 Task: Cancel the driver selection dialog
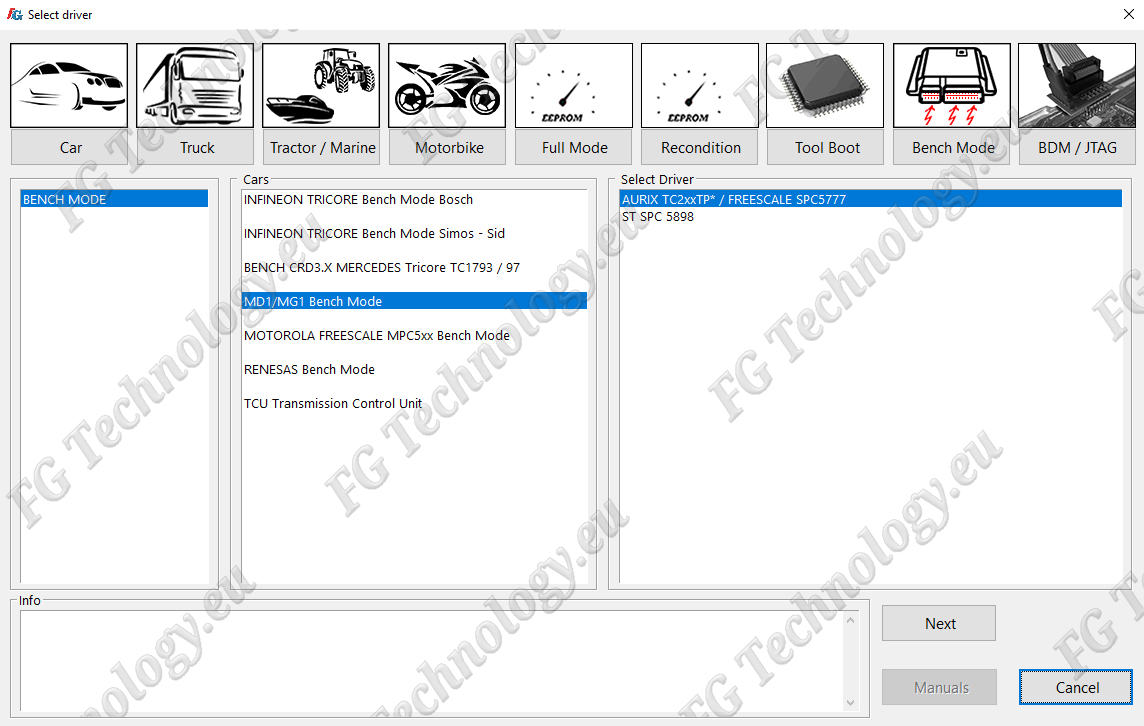[x=1076, y=687]
